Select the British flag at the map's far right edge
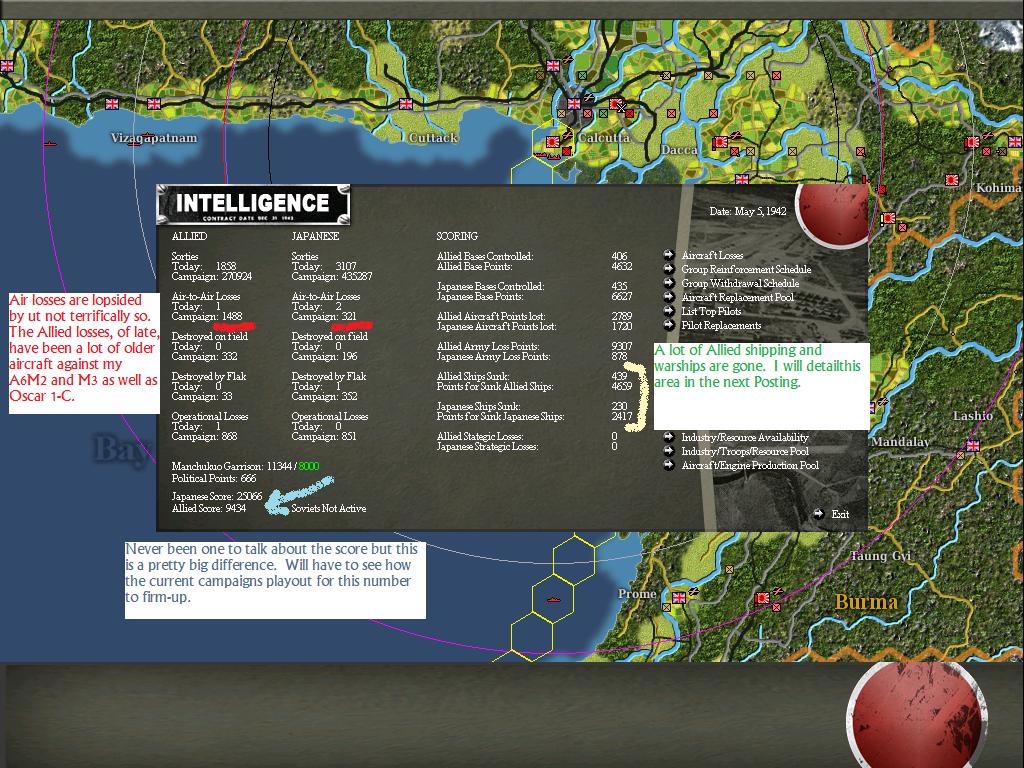1024x768 pixels. tap(1014, 141)
